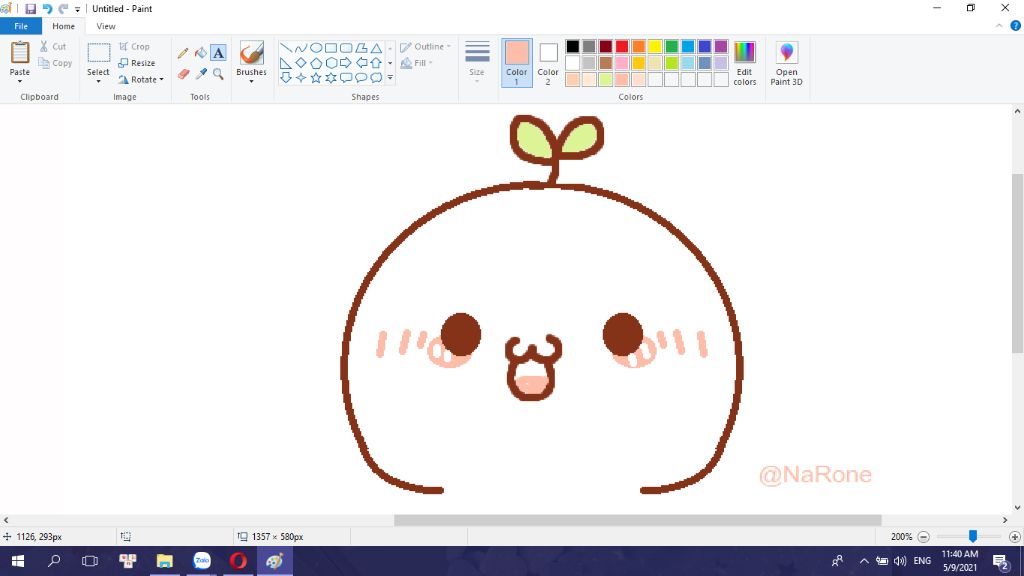Choose the Right triangle shape
Viewport: 1024px width, 576px height.
coord(286,63)
